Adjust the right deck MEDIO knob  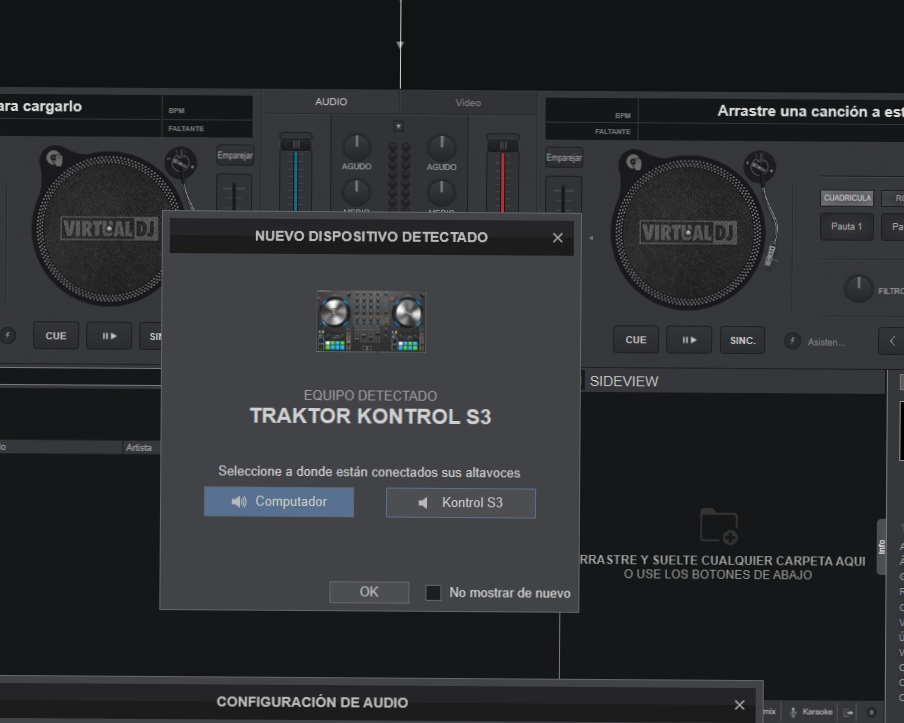tap(442, 193)
